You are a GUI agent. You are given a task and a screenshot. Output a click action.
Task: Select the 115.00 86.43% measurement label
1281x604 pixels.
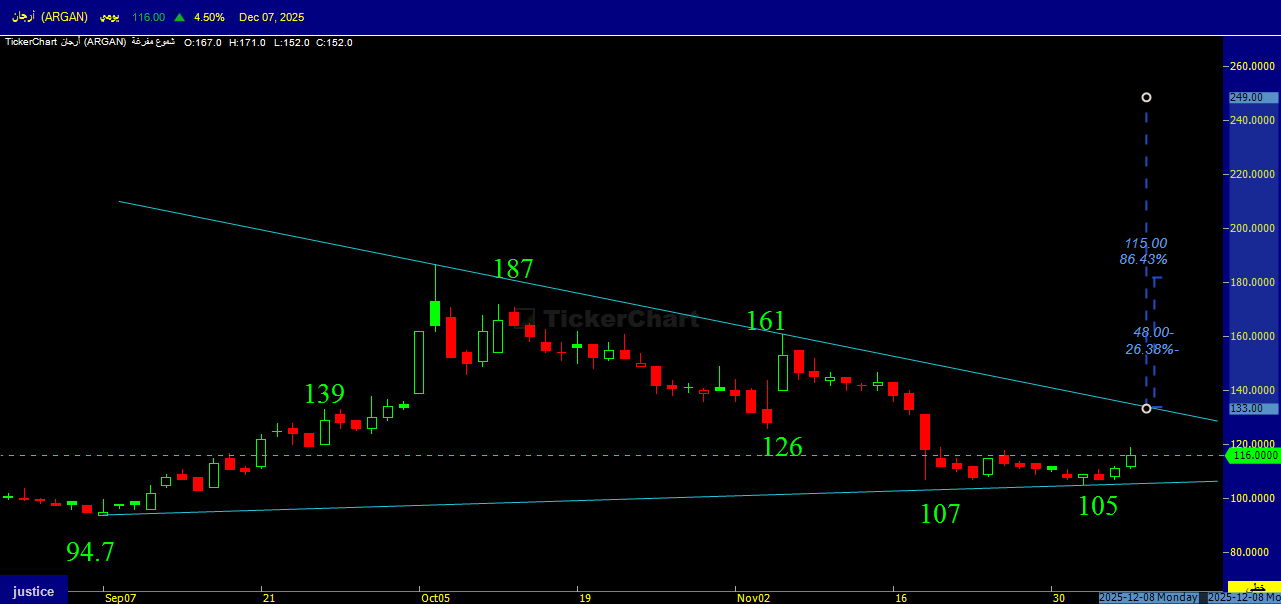click(1145, 251)
